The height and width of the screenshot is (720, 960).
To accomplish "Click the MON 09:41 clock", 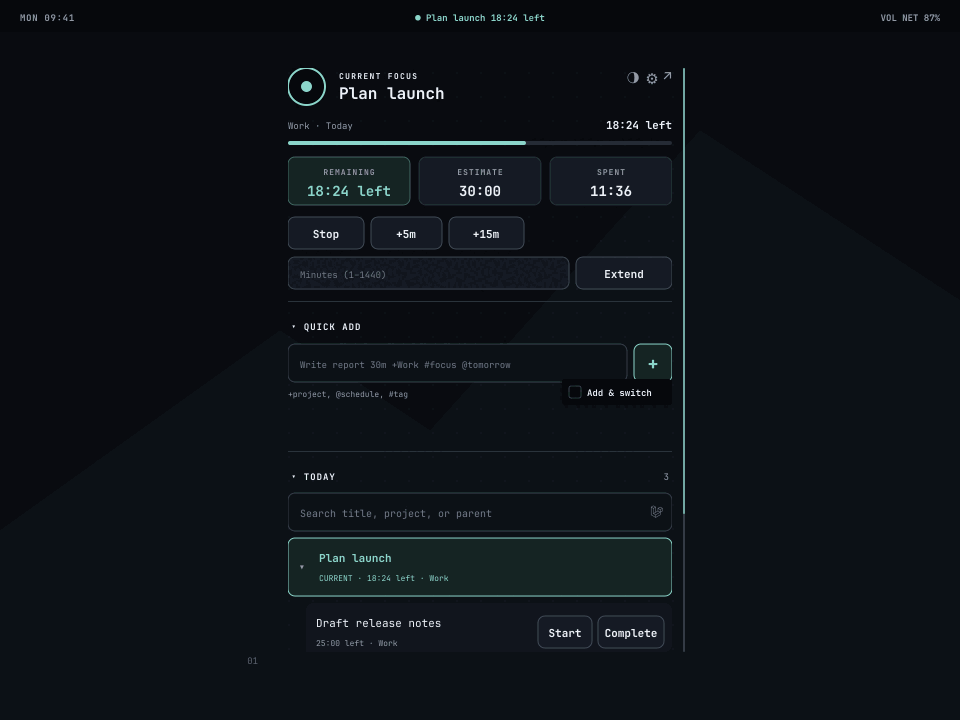I will (47, 18).
